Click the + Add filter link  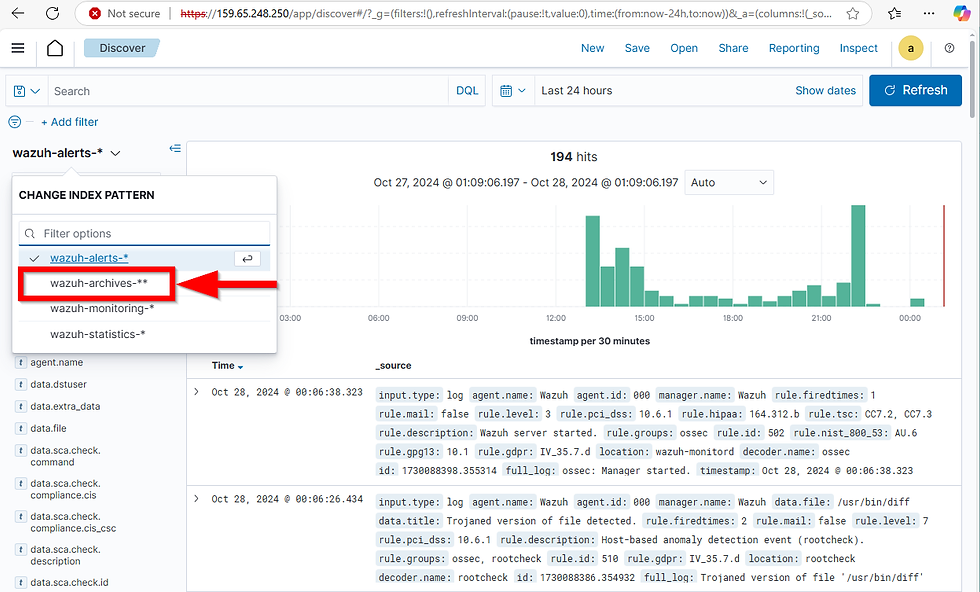pyautogui.click(x=69, y=122)
